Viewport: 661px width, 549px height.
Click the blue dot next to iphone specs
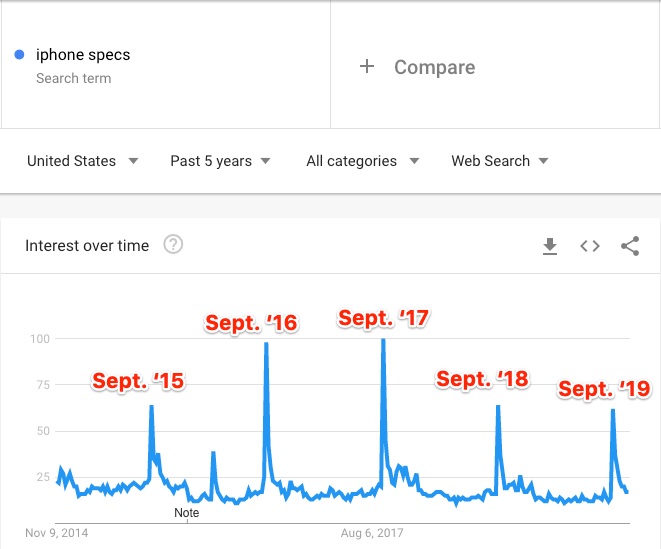20,54
